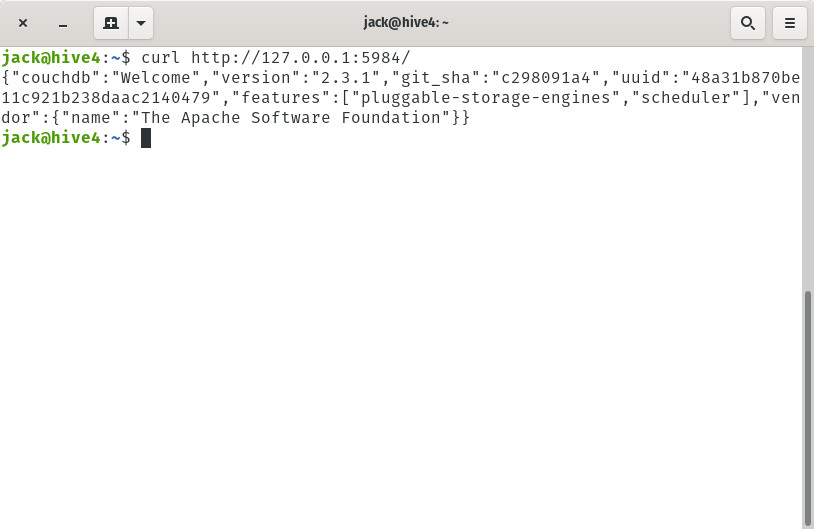Minimize the terminal window
Viewport: 814px width, 529px height.
click(x=63, y=23)
